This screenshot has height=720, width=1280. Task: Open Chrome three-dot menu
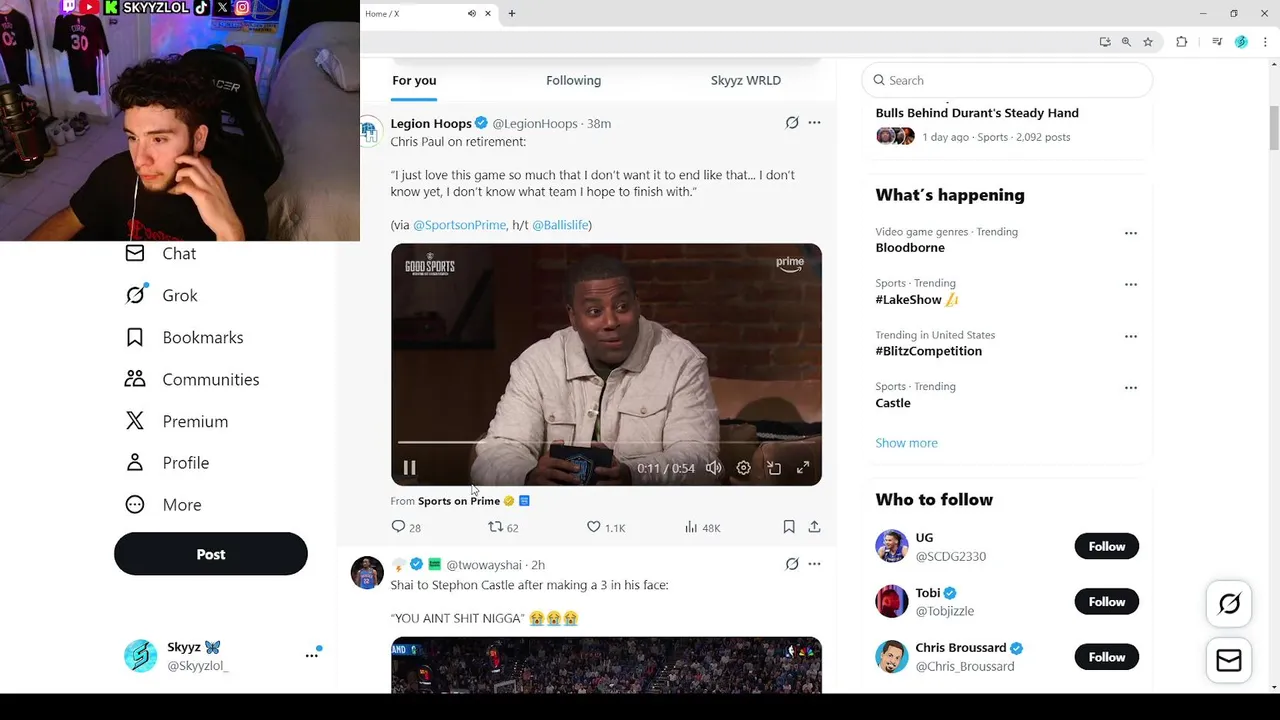click(x=1266, y=42)
